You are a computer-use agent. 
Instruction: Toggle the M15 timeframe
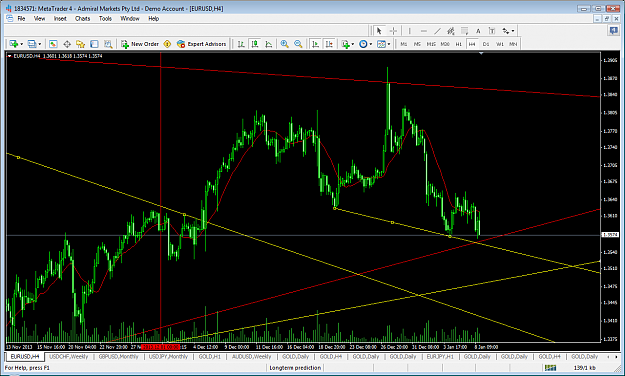pyautogui.click(x=431, y=44)
